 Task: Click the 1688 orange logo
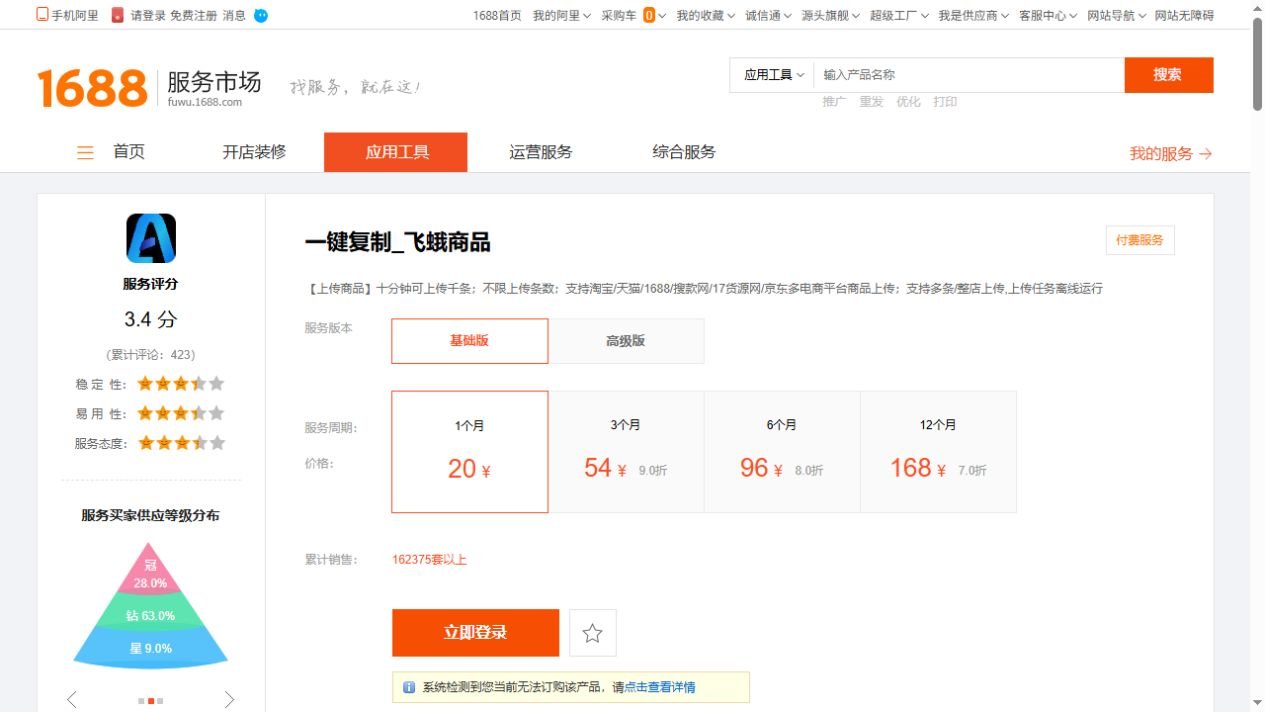tap(92, 88)
